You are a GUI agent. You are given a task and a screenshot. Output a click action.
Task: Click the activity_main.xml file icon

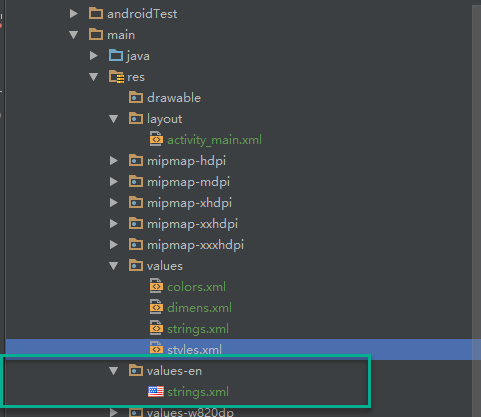156,139
